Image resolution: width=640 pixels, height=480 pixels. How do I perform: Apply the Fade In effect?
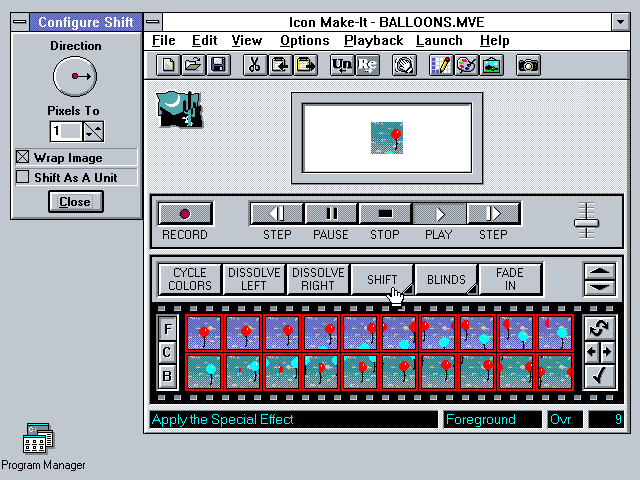coord(510,279)
